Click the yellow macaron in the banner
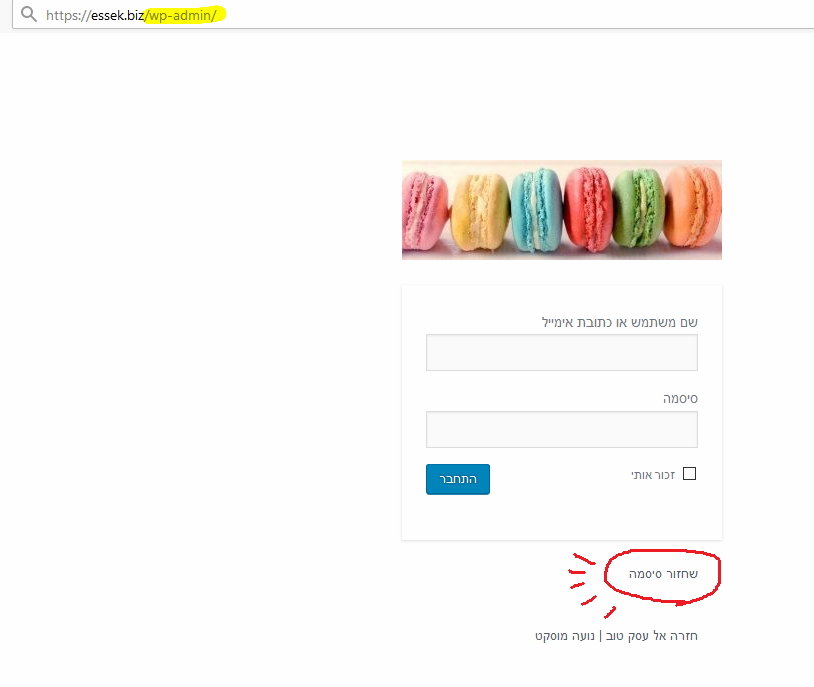Image resolution: width=814 pixels, height=687 pixels. [480, 212]
